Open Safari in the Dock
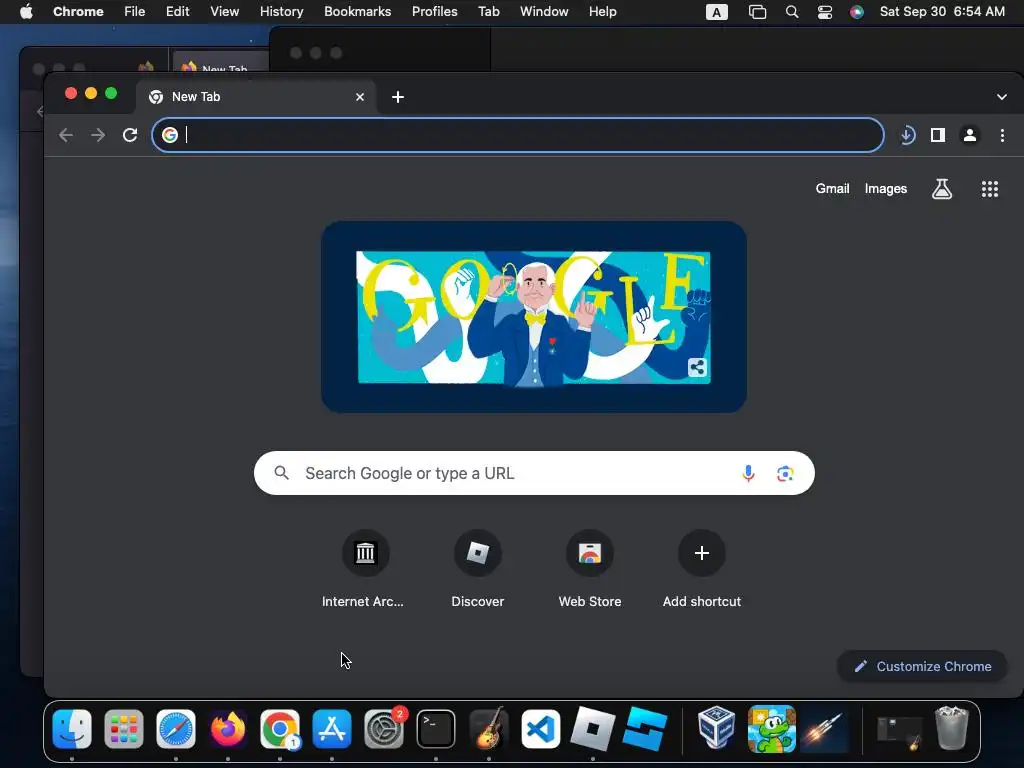 click(x=176, y=729)
